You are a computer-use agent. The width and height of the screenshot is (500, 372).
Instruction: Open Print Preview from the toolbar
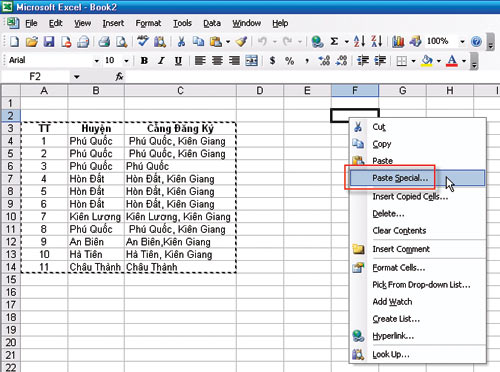(x=121, y=42)
